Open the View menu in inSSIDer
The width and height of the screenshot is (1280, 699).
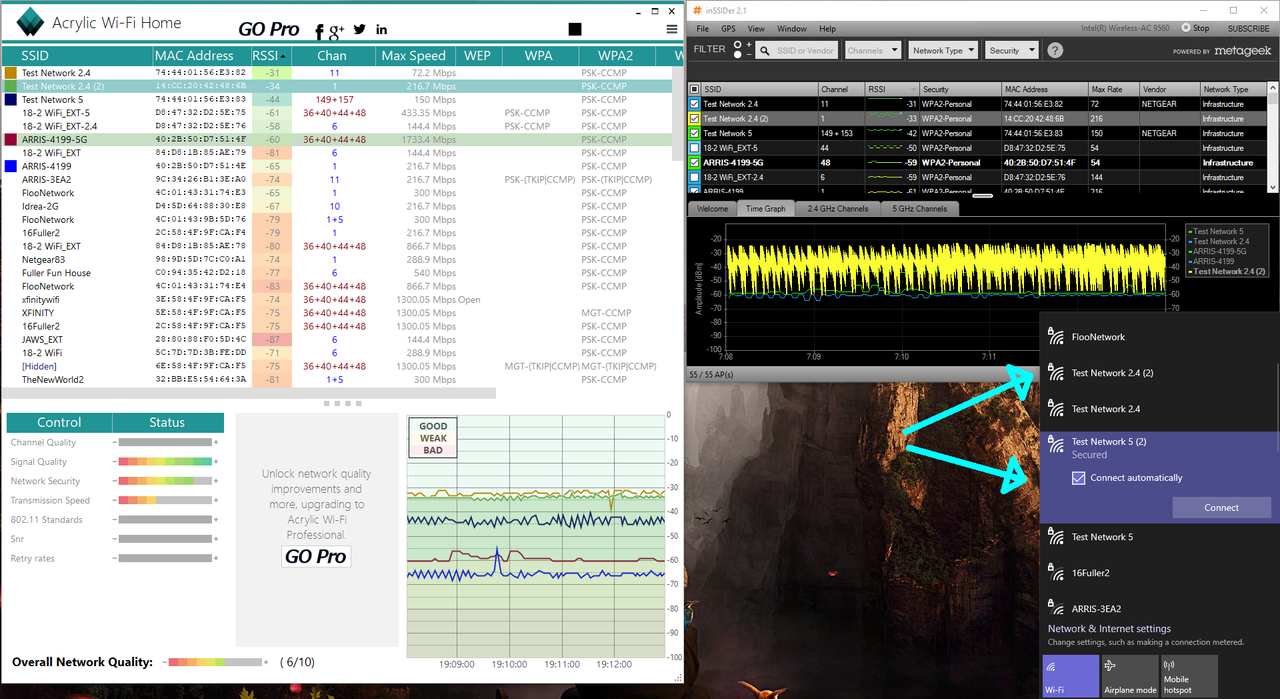756,29
